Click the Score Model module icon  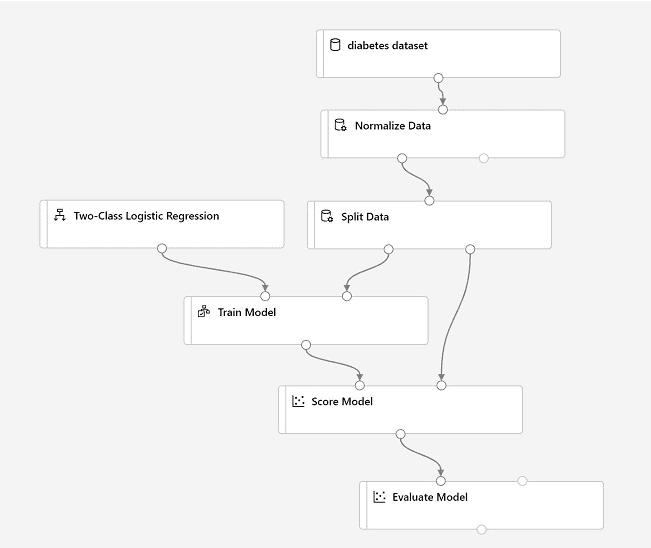pyautogui.click(x=297, y=402)
